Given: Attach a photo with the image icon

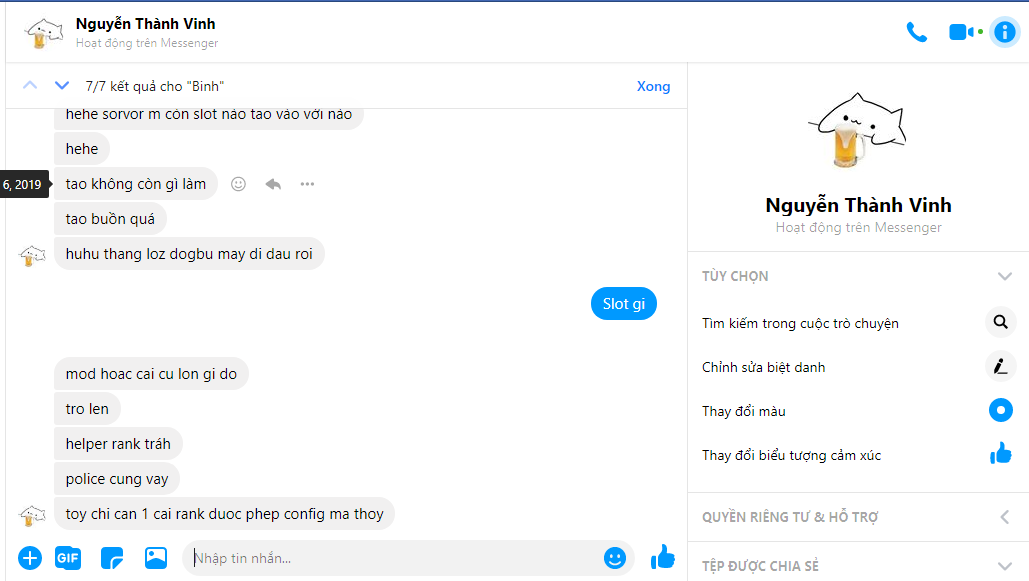Looking at the screenshot, I should click(156, 558).
